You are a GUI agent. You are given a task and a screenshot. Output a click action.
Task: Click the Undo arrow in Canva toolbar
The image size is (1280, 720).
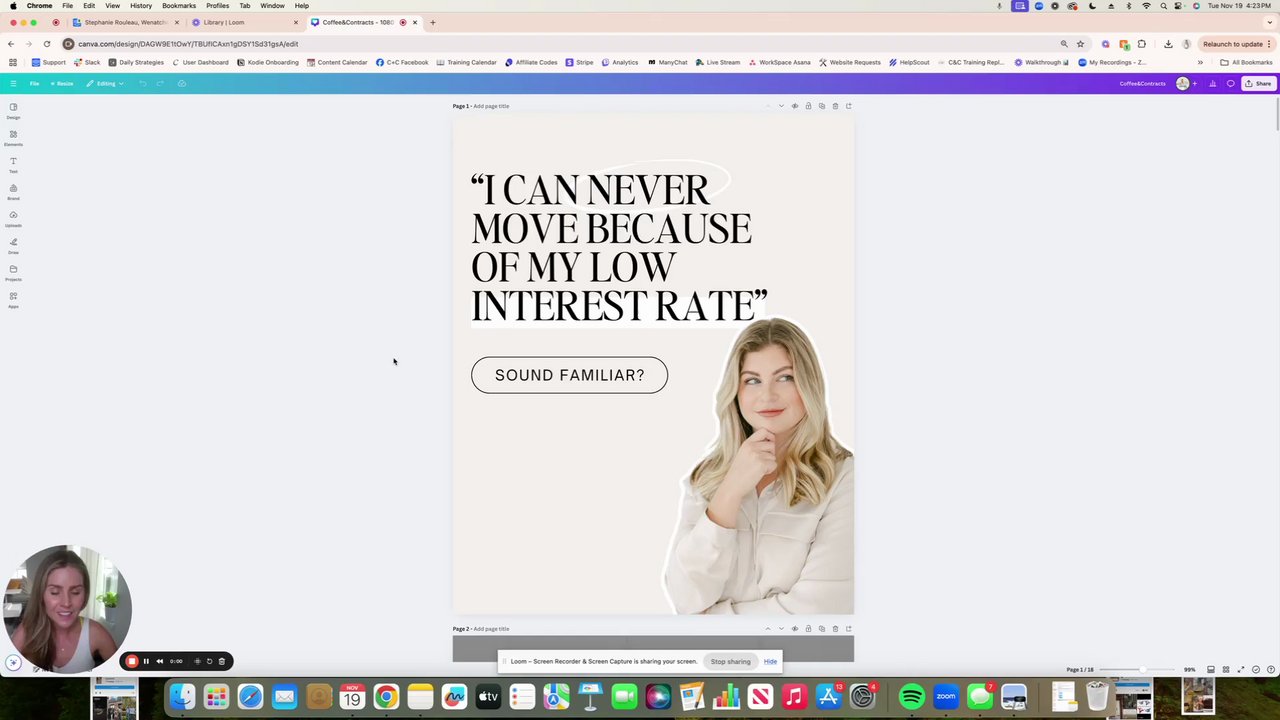click(142, 83)
